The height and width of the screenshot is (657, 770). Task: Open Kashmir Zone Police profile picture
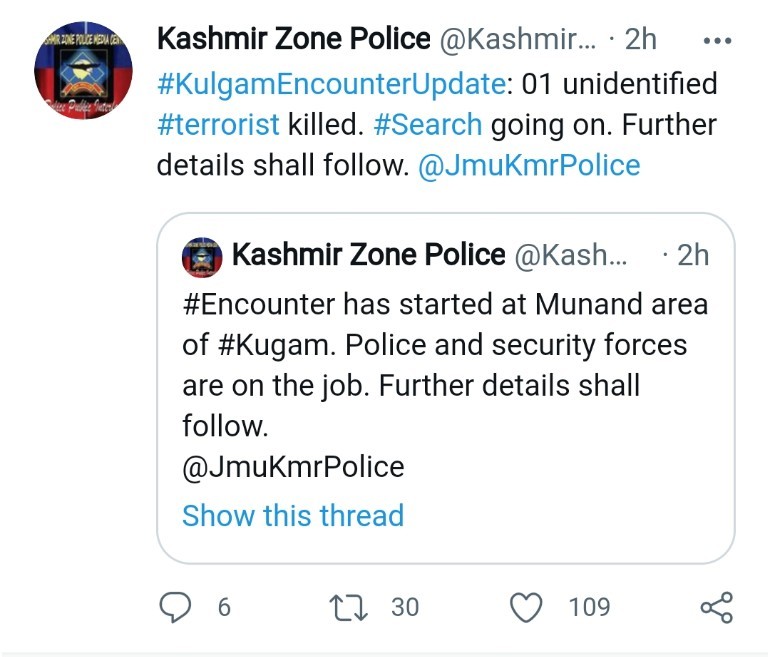click(x=84, y=69)
